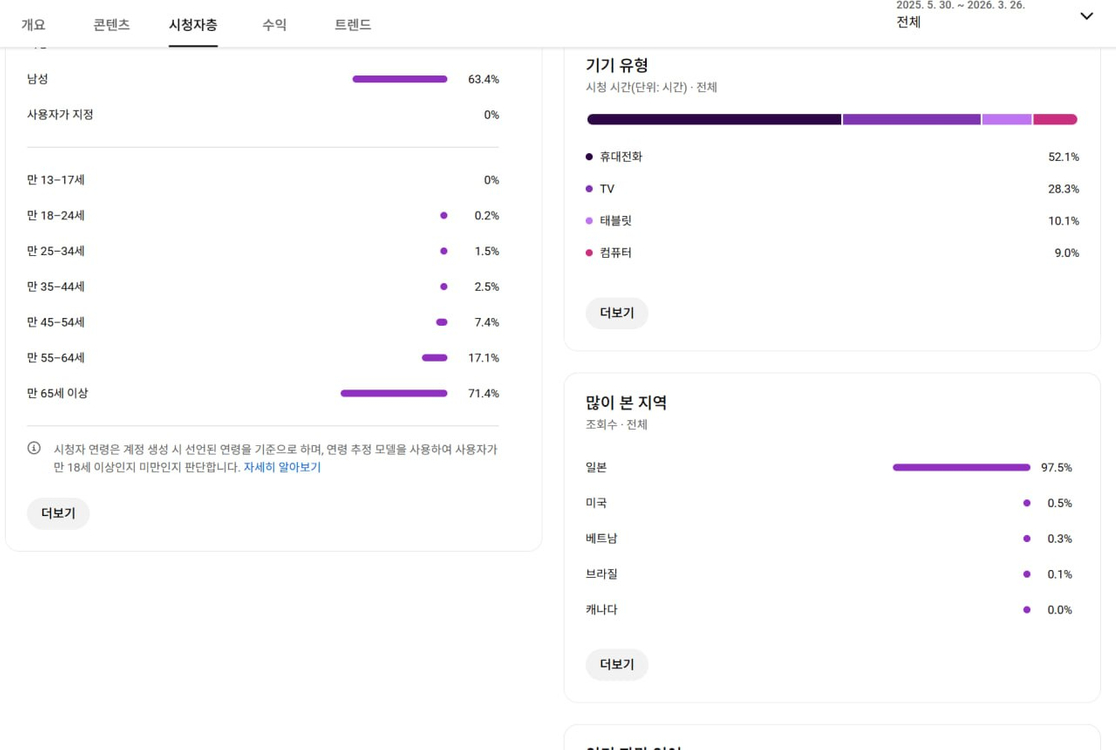This screenshot has width=1116, height=750.
Task: Select the TV legend color dot
Action: coord(590,189)
